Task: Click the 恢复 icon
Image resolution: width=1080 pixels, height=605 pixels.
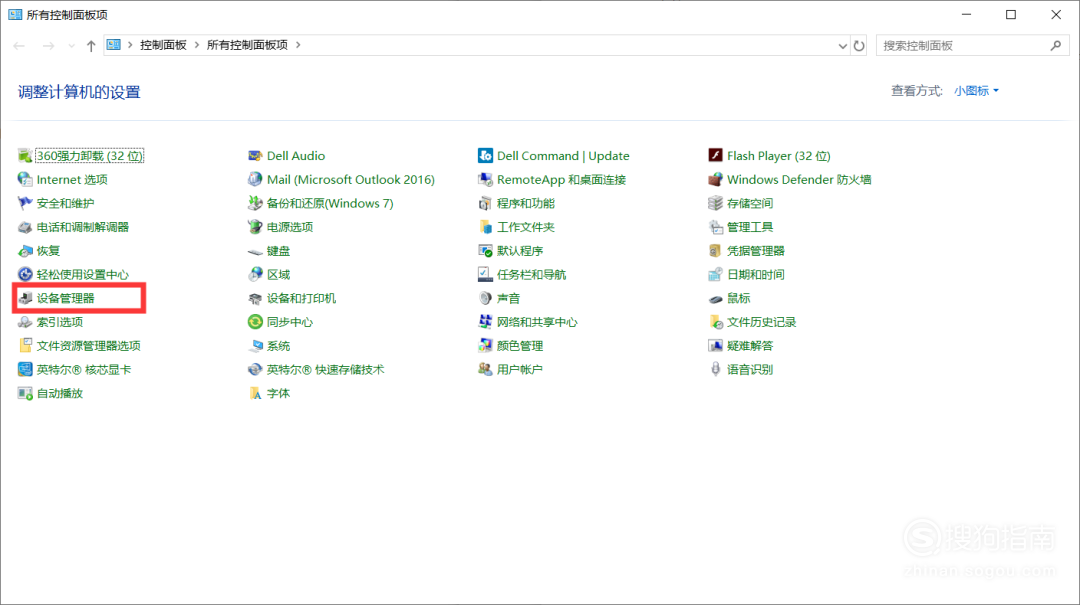Action: click(25, 251)
